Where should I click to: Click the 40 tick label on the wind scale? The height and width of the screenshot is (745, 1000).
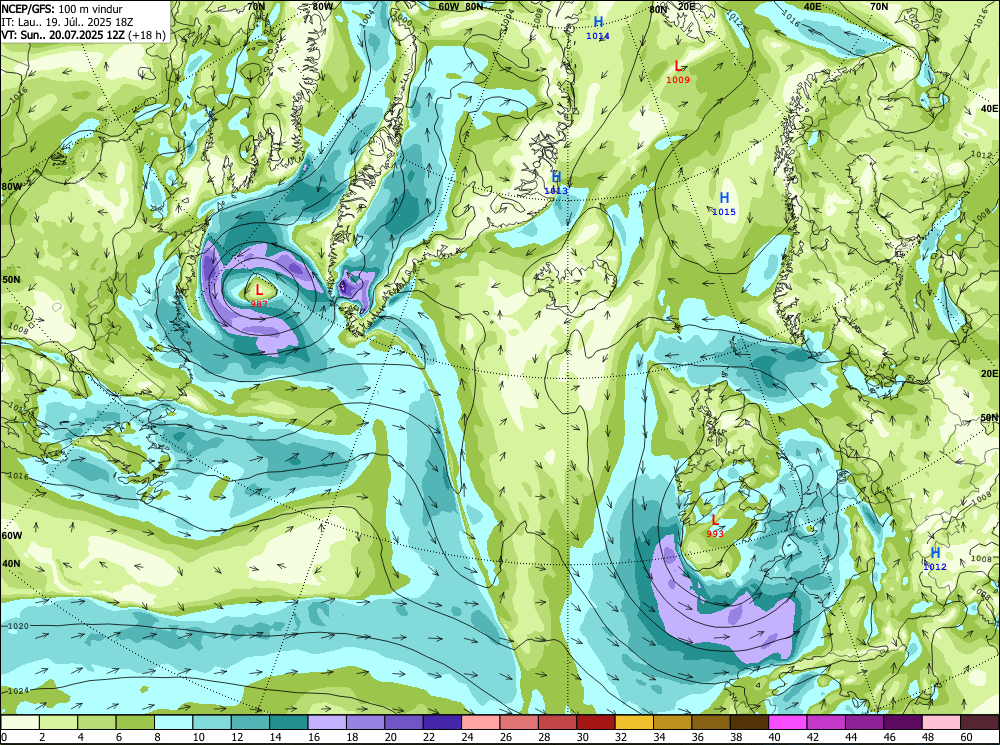tap(774, 737)
